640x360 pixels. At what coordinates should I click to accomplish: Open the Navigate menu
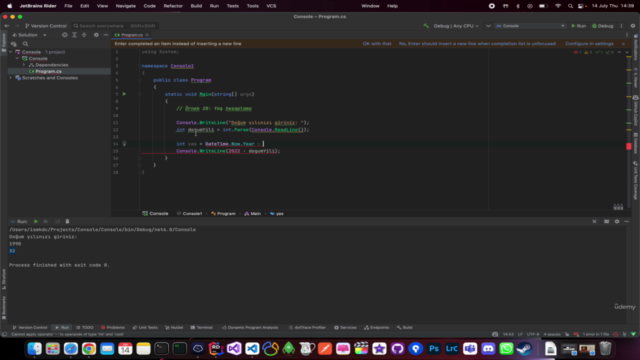(126, 6)
